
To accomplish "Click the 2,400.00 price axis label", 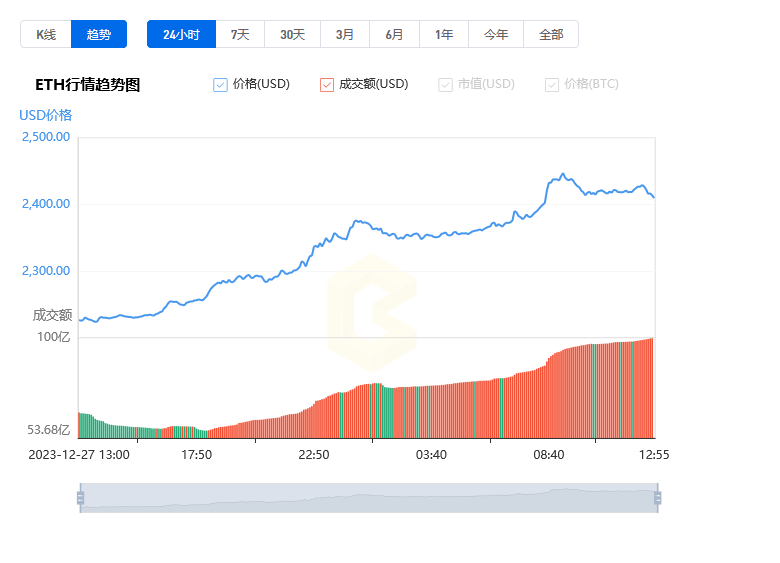I will (x=46, y=204).
